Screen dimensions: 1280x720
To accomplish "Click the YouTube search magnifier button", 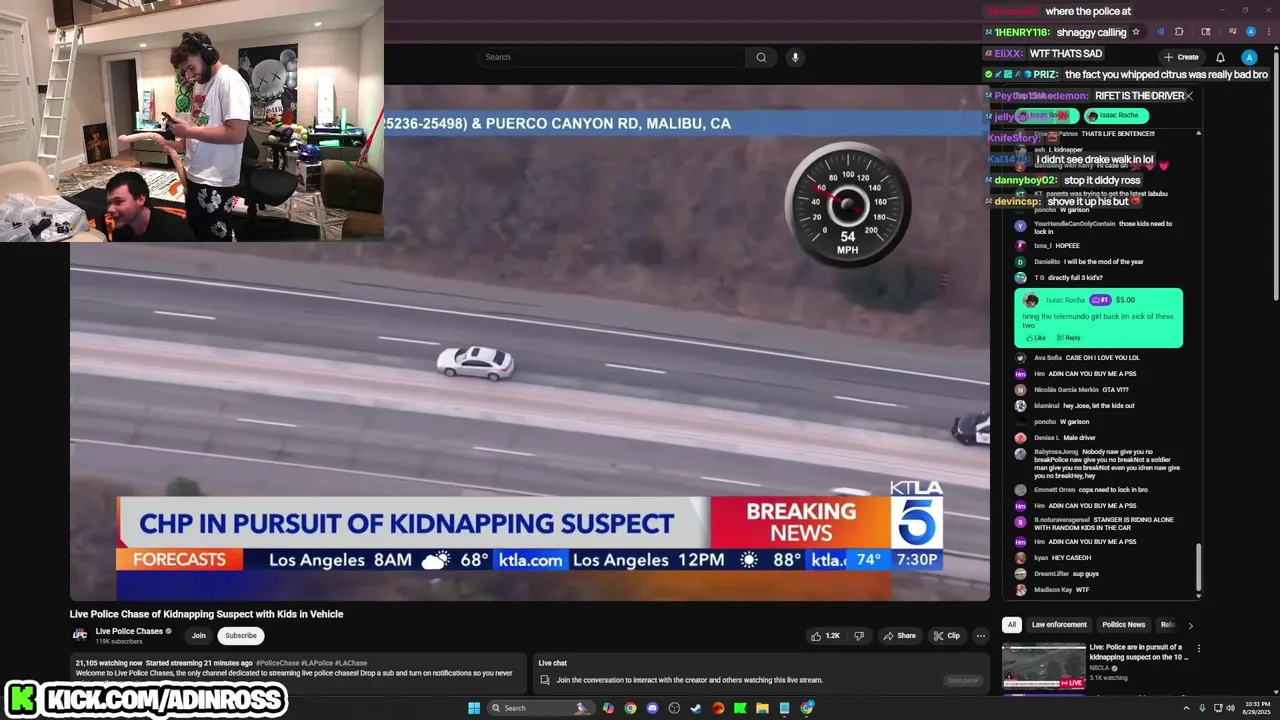I will 761,57.
